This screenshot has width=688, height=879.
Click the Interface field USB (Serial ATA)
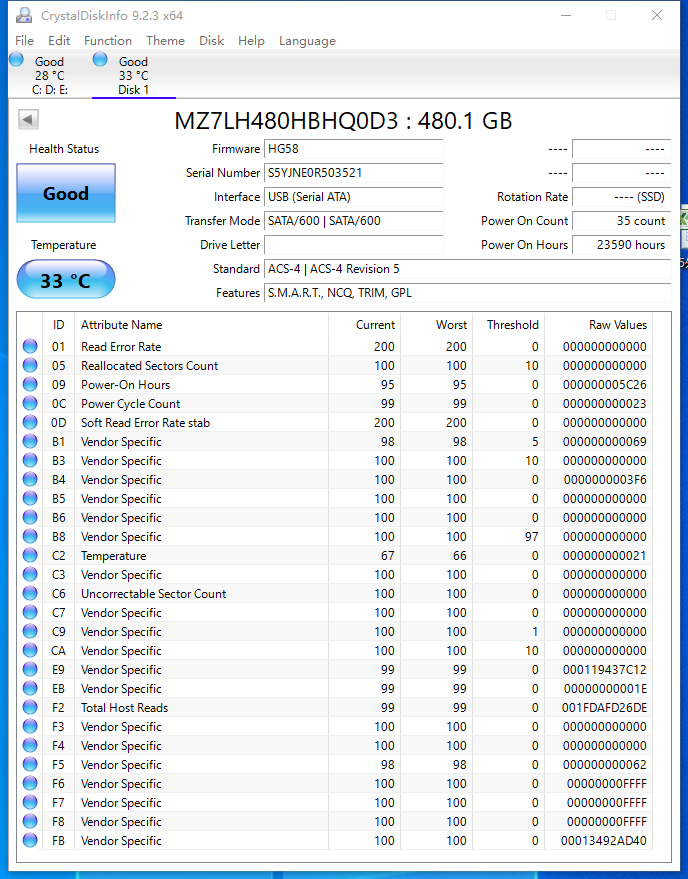(353, 197)
